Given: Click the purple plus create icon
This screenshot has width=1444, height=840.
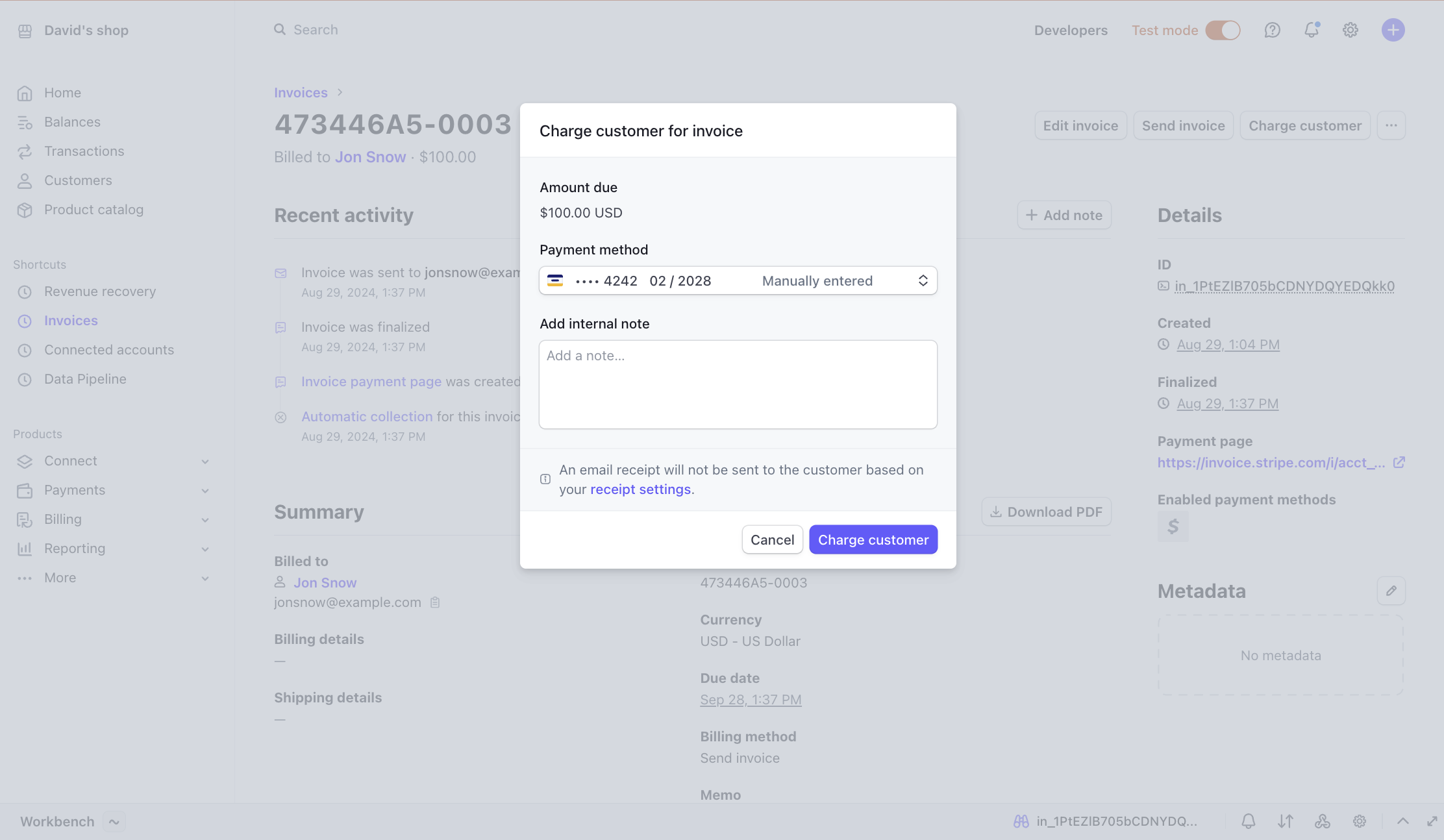Looking at the screenshot, I should pyautogui.click(x=1393, y=30).
